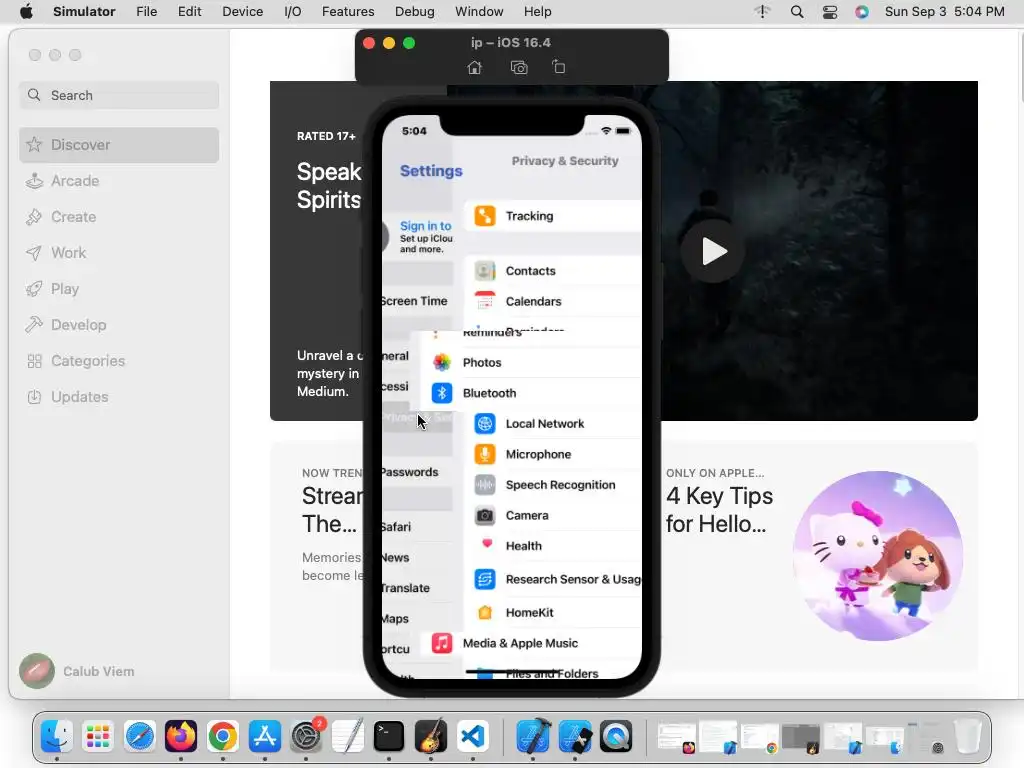
Task: Open System Settings from the Dock
Action: tap(306, 737)
